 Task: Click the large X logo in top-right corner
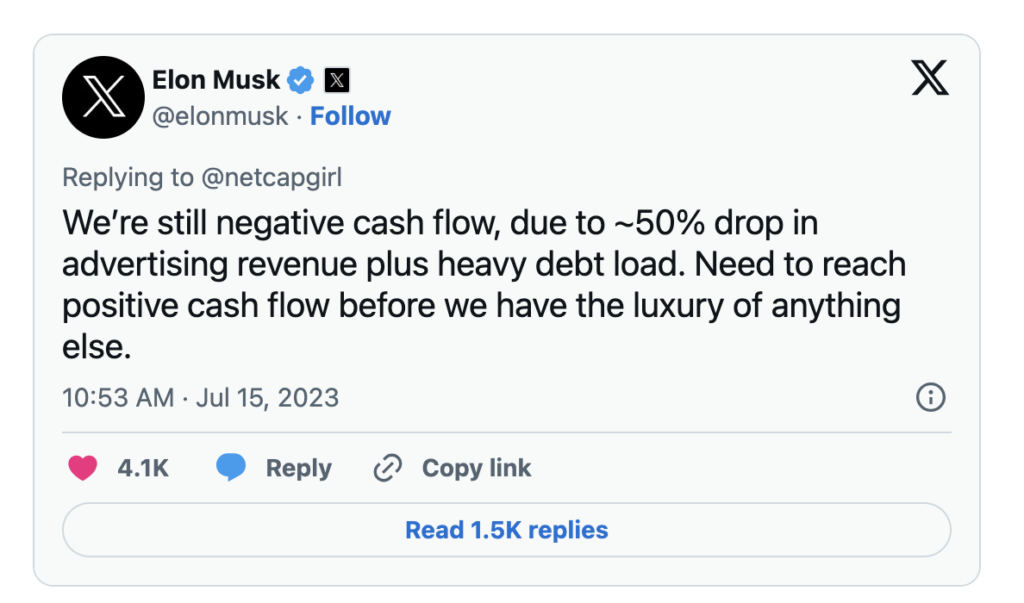pos(930,78)
